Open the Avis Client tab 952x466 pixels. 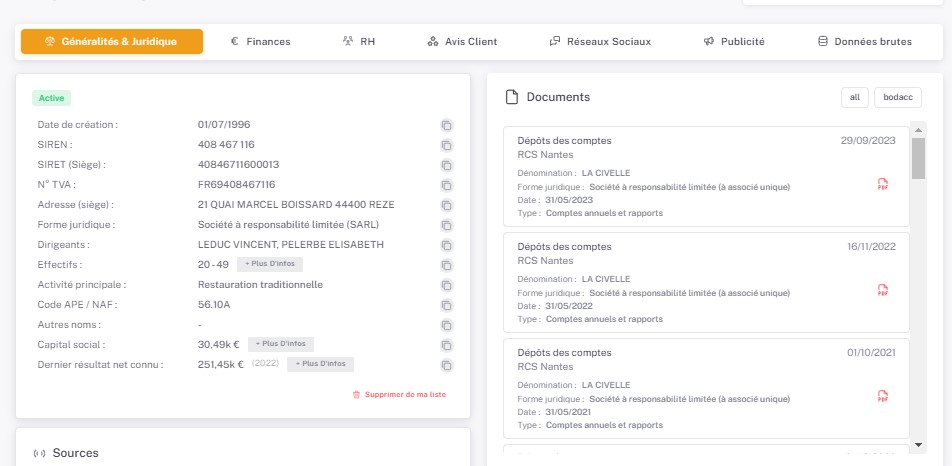tap(462, 42)
